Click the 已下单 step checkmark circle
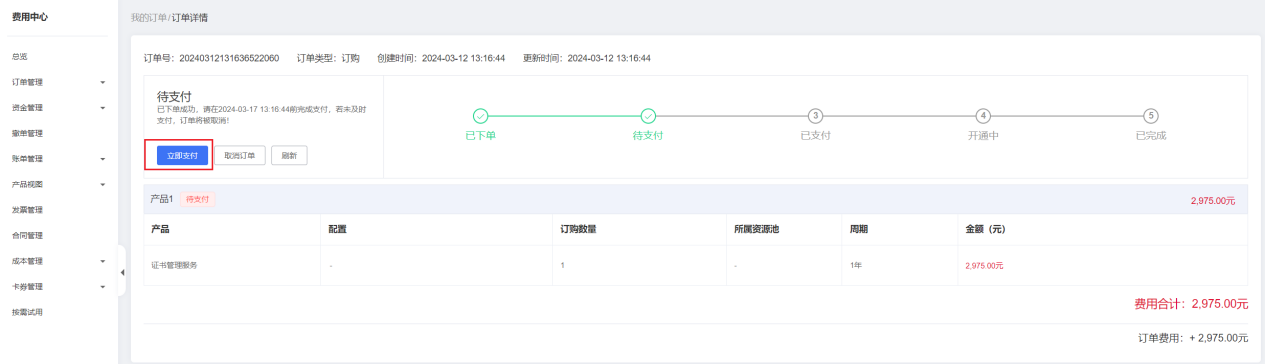The height and width of the screenshot is (364, 1265). (x=480, y=115)
